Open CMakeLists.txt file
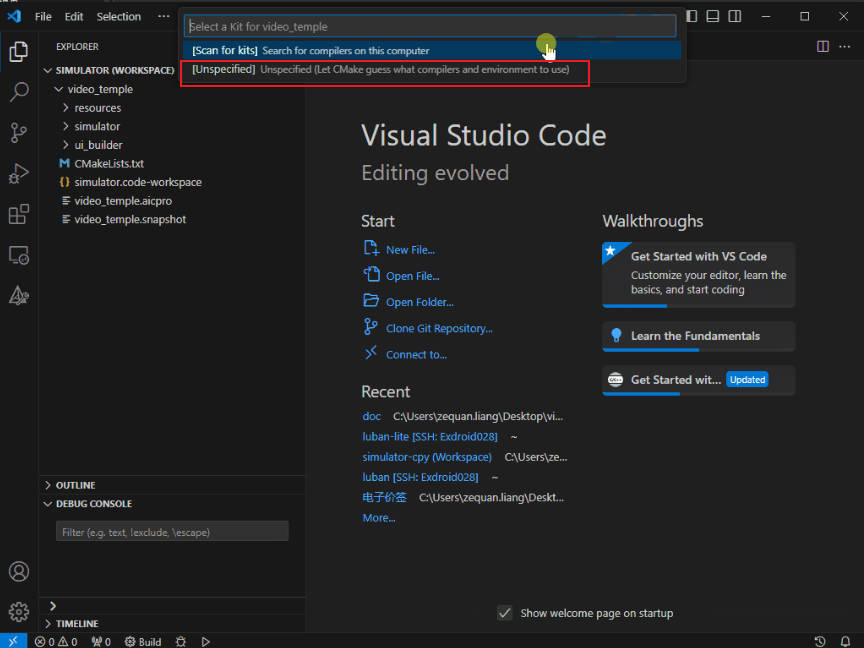 click(x=109, y=164)
